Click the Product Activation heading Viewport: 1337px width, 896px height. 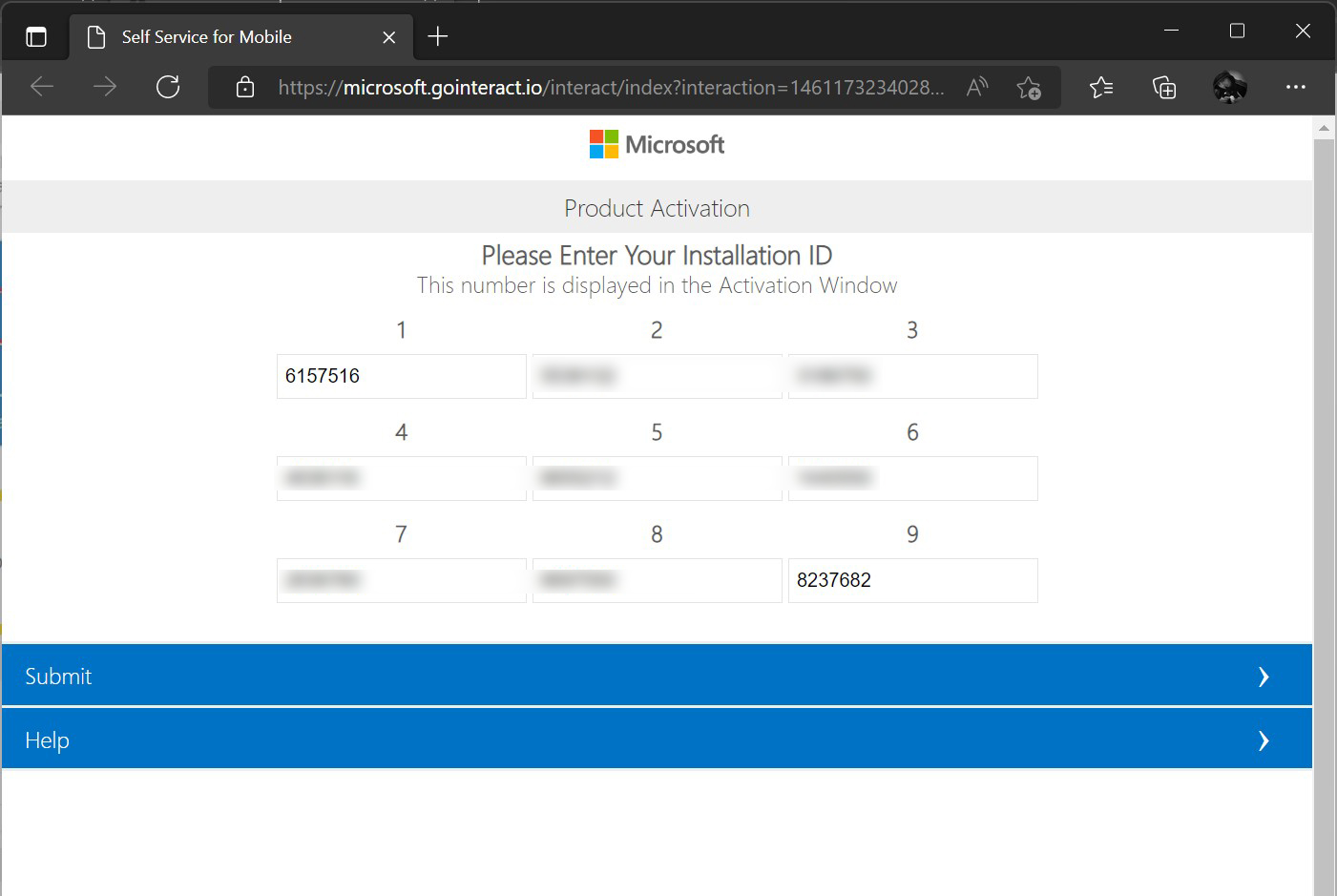pyautogui.click(x=657, y=208)
